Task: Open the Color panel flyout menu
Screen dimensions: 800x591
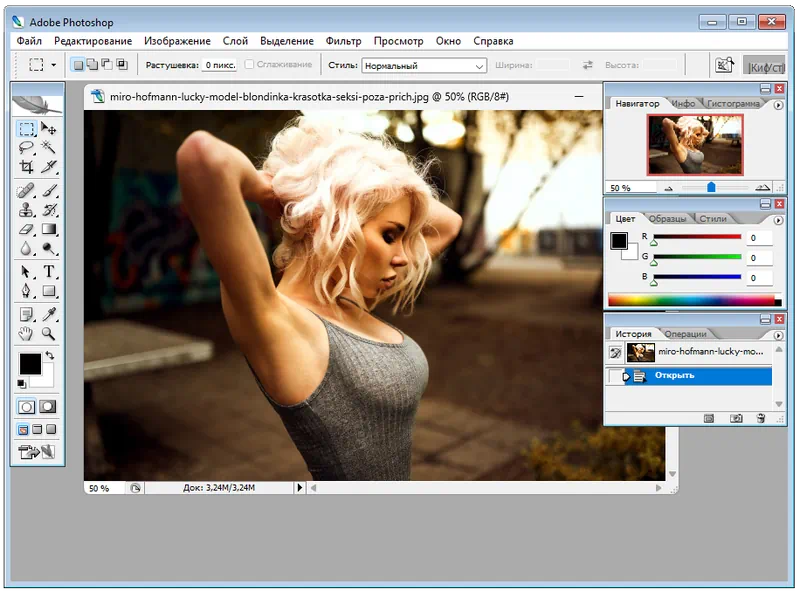Action: pyautogui.click(x=778, y=220)
